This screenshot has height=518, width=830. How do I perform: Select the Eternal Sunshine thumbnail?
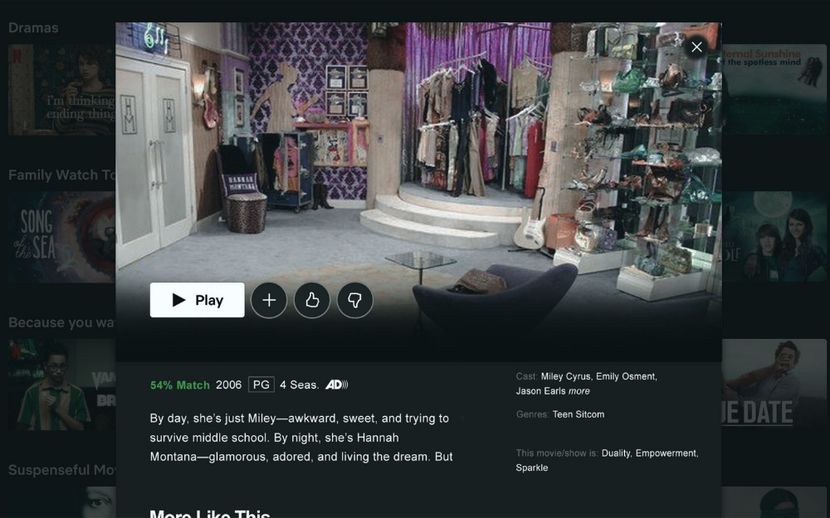776,88
